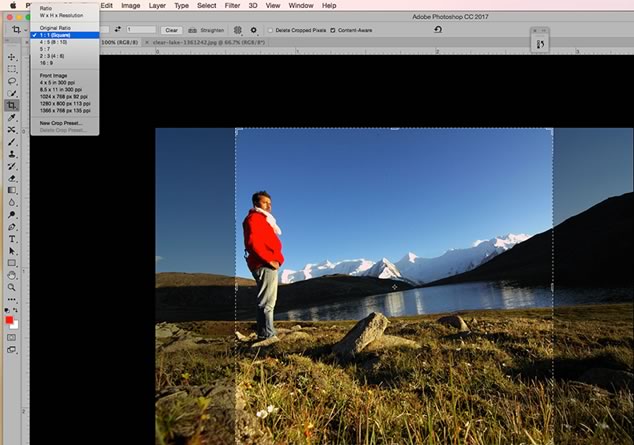The height and width of the screenshot is (445, 634).
Task: Select New Crop Preset menu entry
Action: click(x=61, y=123)
